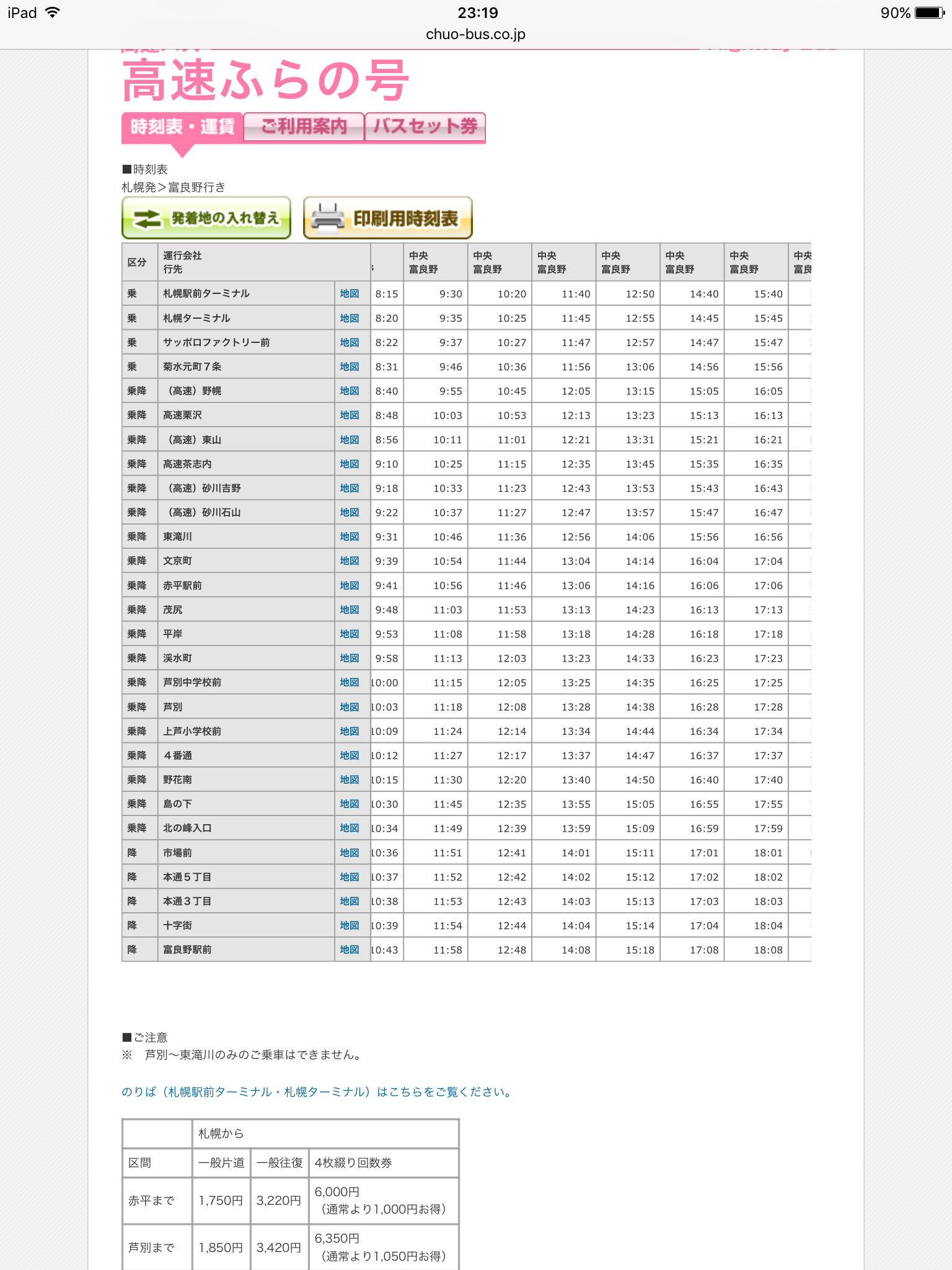Click the 3,420円 round-trip fare to 芦別
The width and height of the screenshot is (952, 1270).
click(x=279, y=1248)
